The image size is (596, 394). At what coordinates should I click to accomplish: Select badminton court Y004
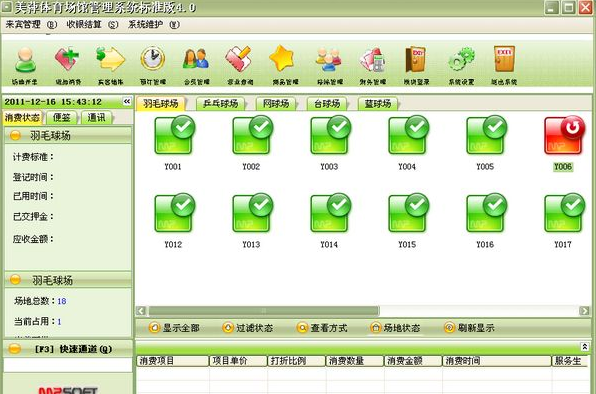click(409, 135)
